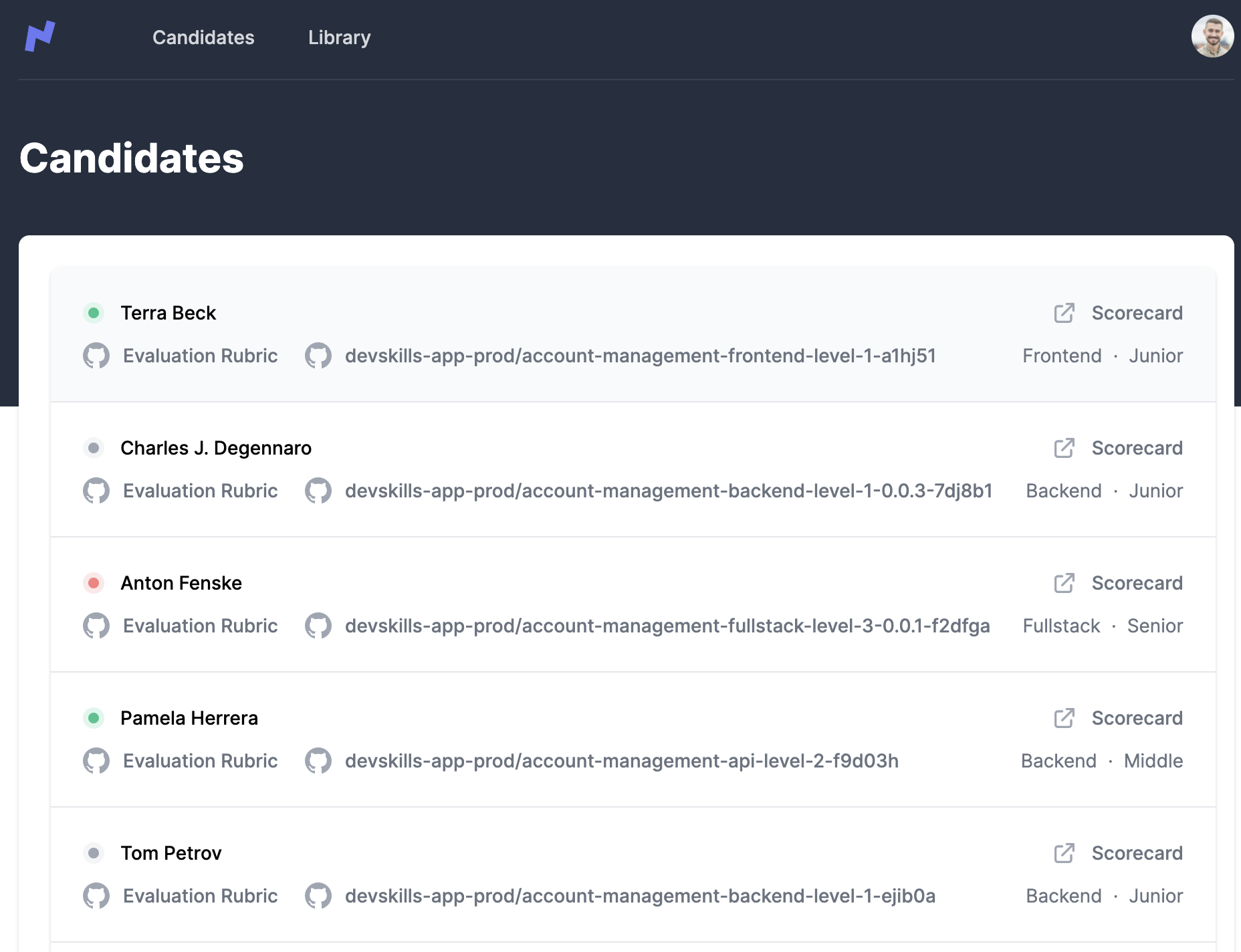This screenshot has height=952, width=1241.
Task: Open Anton Fenske's Scorecard link
Action: pos(1137,583)
